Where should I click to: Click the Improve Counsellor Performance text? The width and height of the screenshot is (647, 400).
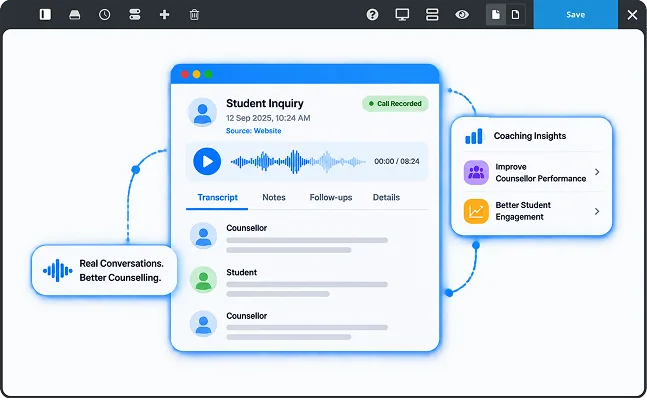click(x=541, y=173)
